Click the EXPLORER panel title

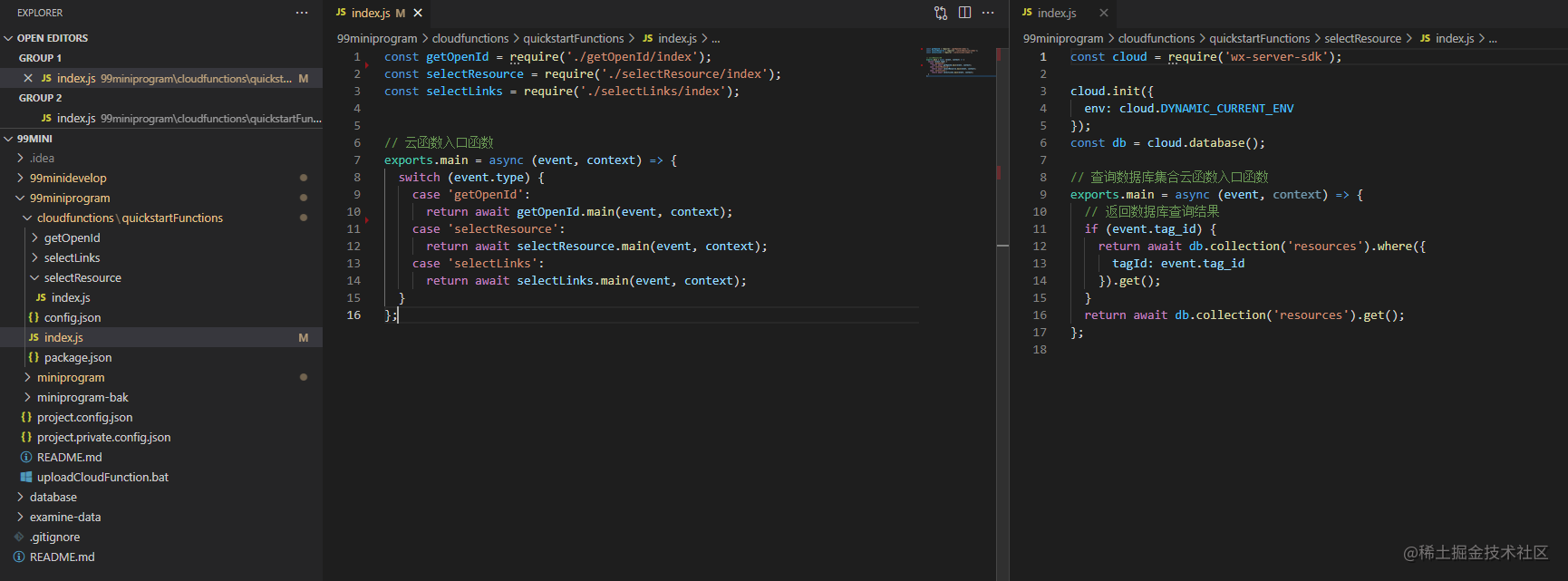click(x=40, y=13)
